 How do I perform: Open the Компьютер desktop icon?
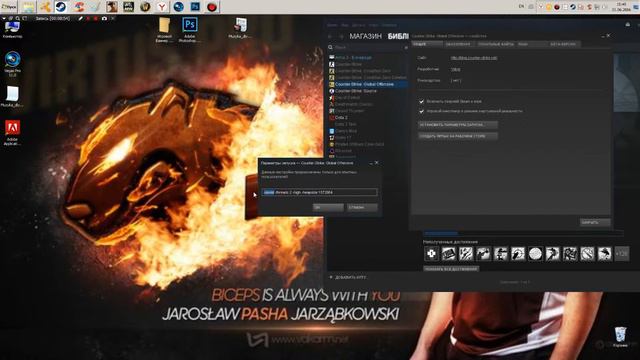coord(12,29)
